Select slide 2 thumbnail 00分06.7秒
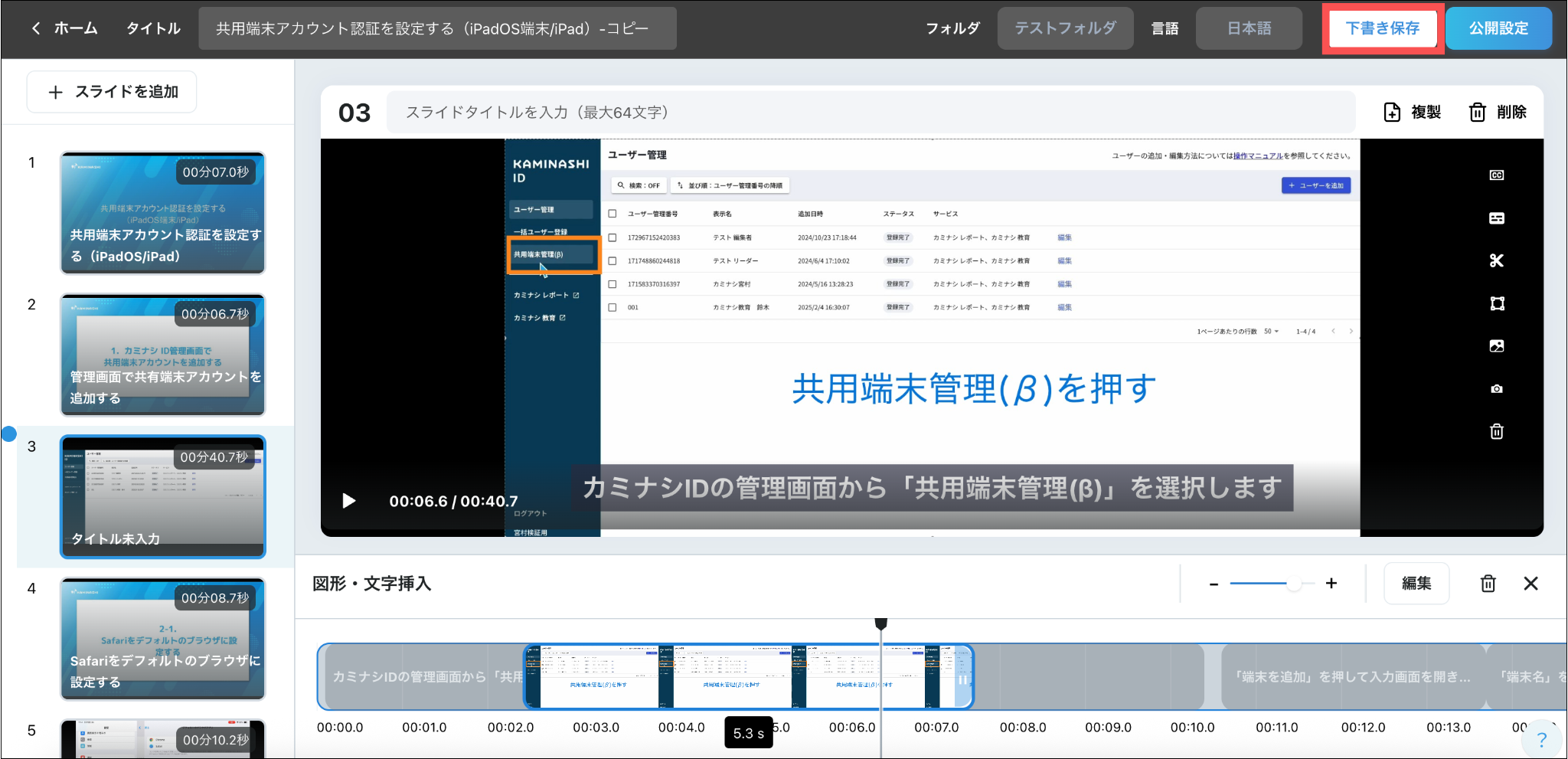The height and width of the screenshot is (759, 1568). coord(163,355)
